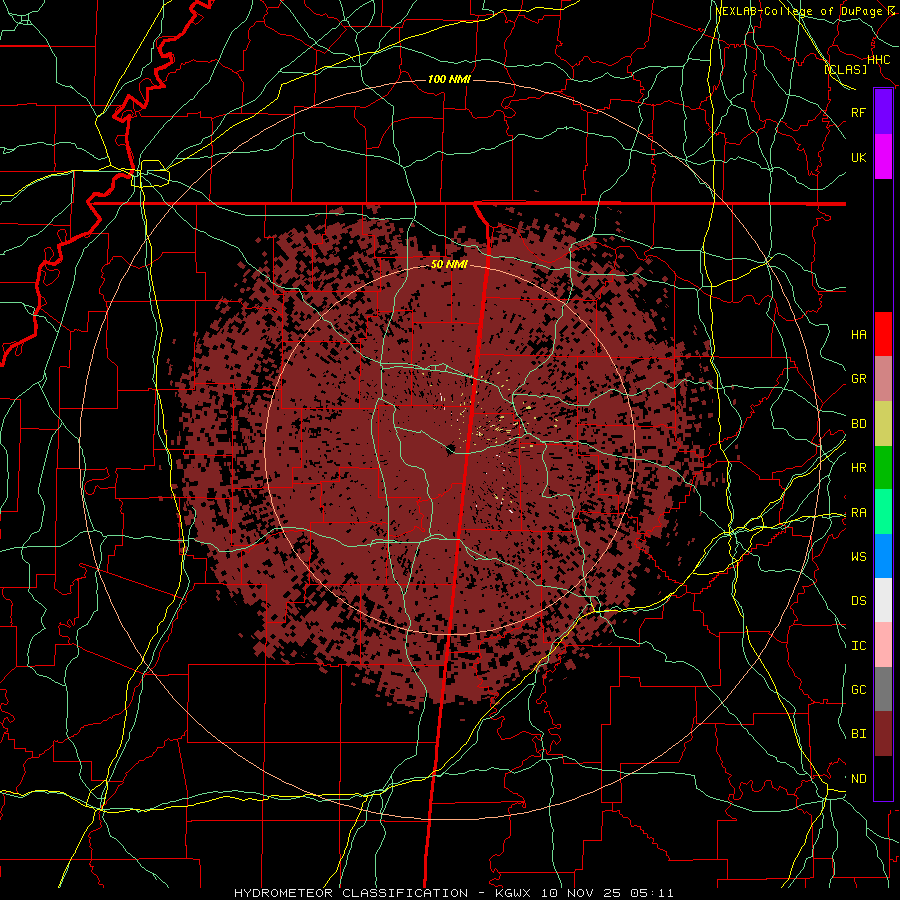900x900 pixels.
Task: Click the UK legend label
Action: click(x=859, y=157)
